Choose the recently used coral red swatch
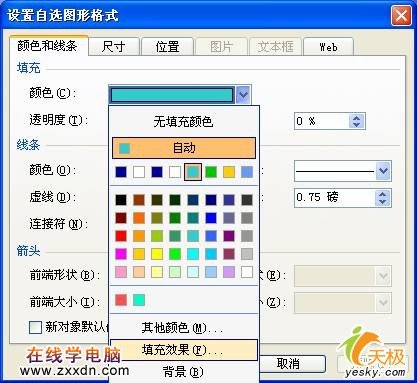This screenshot has width=417, height=383. 121,300
